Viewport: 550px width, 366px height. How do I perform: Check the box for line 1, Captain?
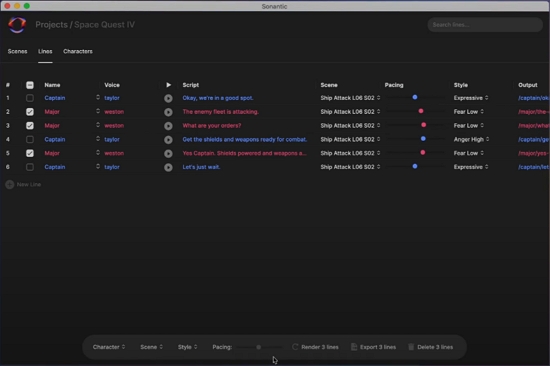[x=30, y=98]
